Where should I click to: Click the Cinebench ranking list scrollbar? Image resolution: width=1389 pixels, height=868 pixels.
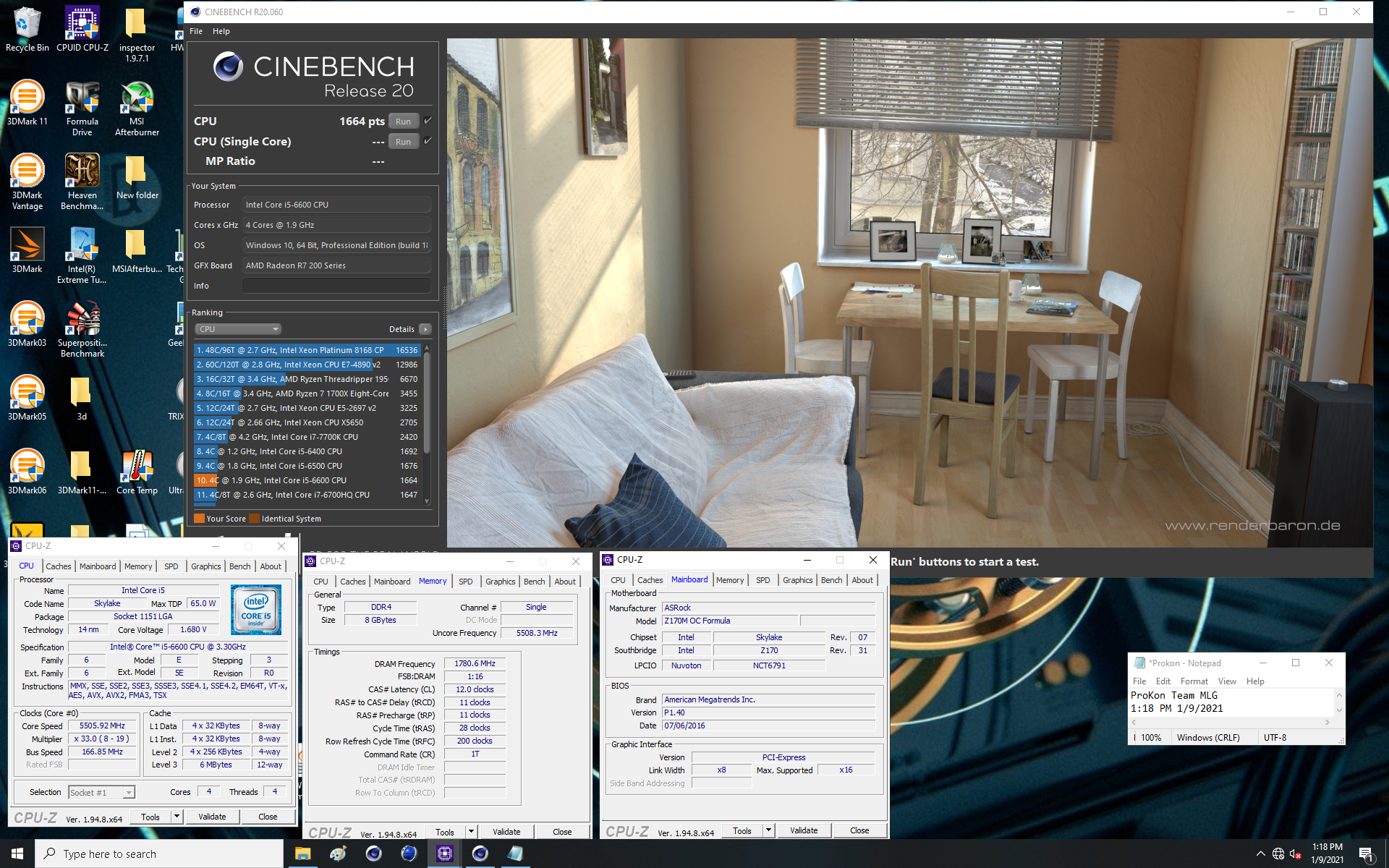coord(427,403)
